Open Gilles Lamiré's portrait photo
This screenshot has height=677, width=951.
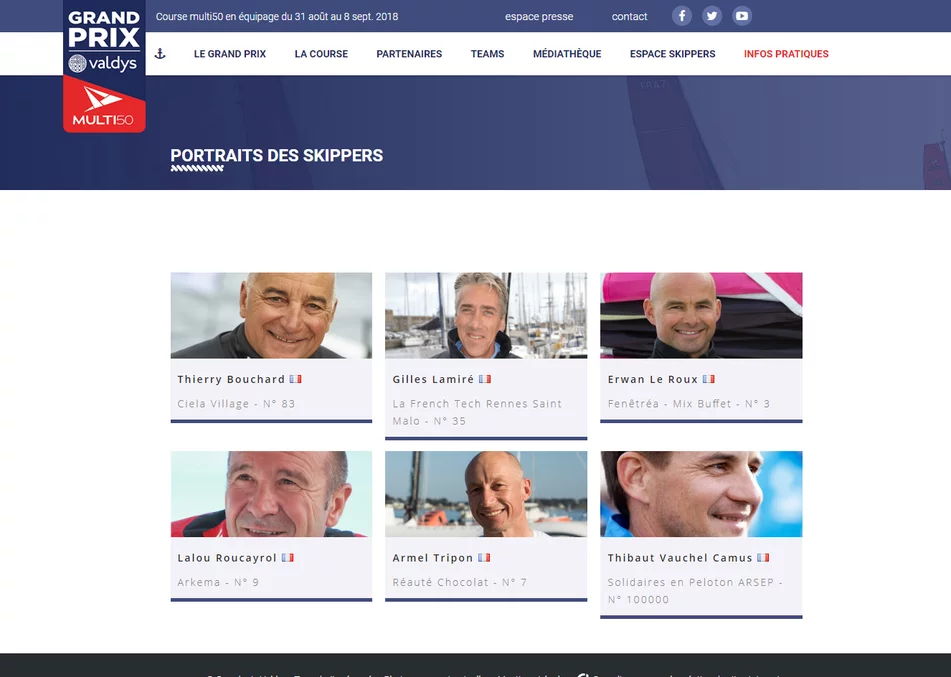click(486, 315)
